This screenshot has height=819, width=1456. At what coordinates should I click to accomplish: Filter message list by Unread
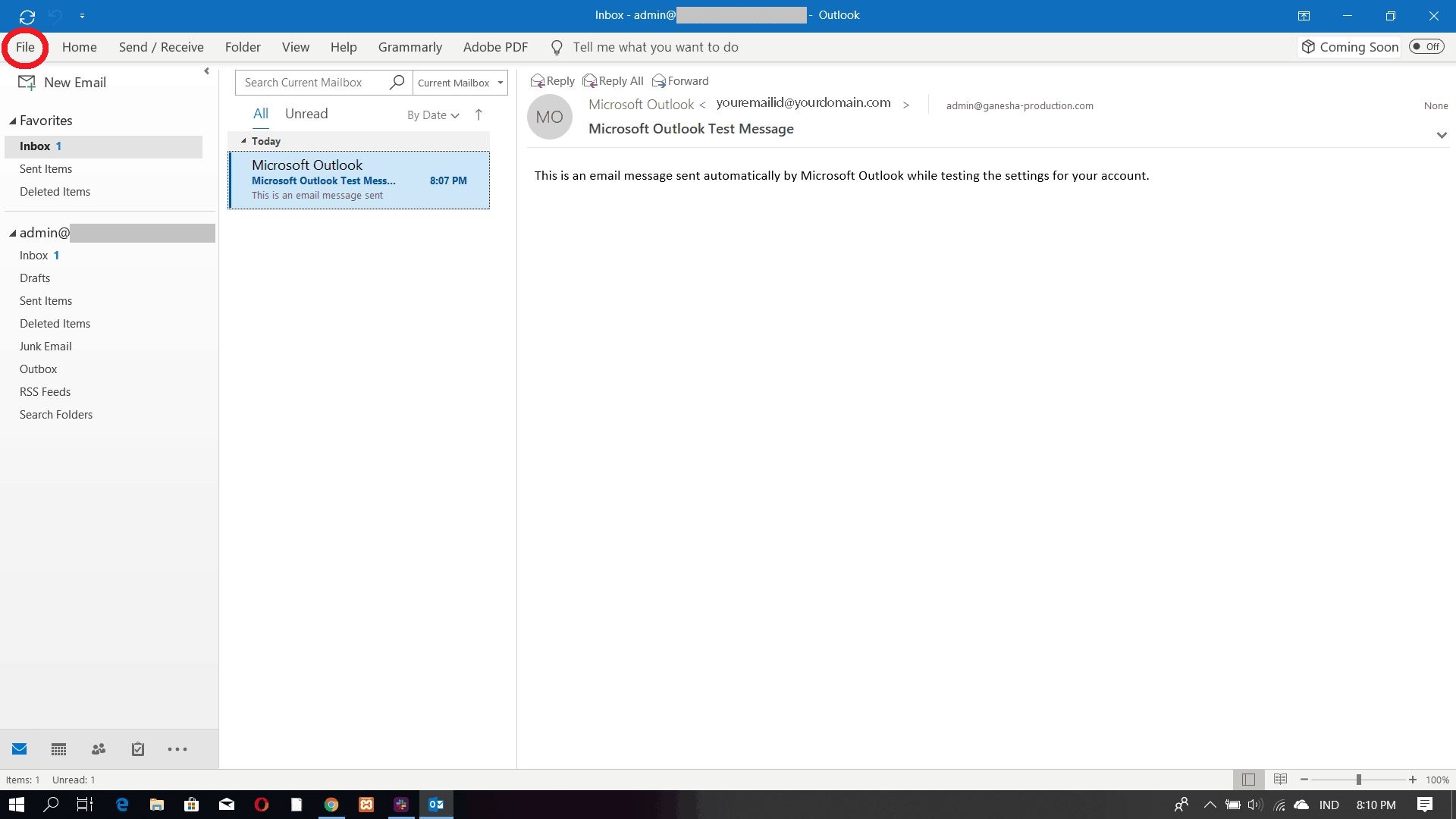coord(306,114)
